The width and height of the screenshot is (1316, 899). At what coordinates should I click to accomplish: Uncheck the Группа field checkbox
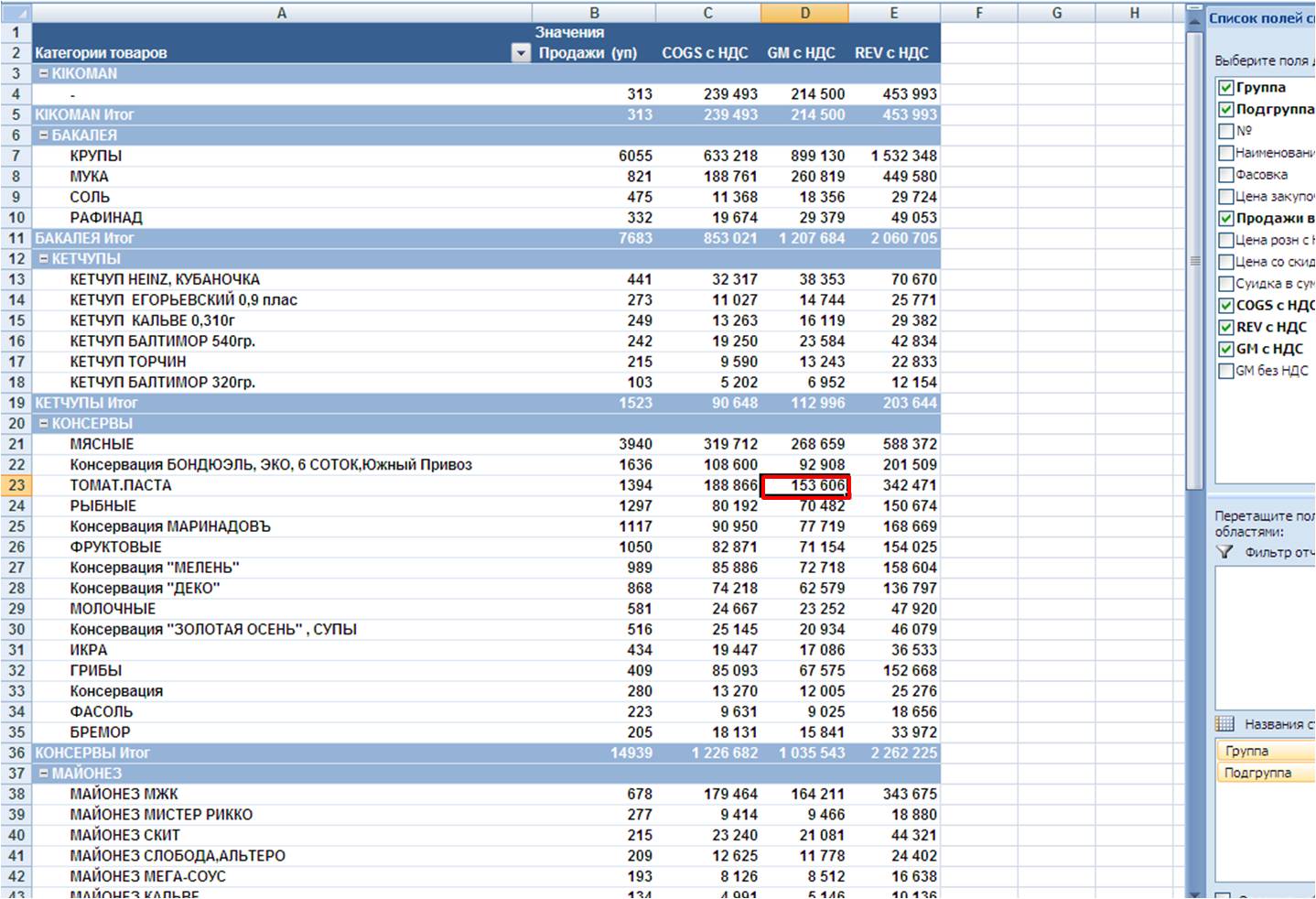[x=1226, y=88]
